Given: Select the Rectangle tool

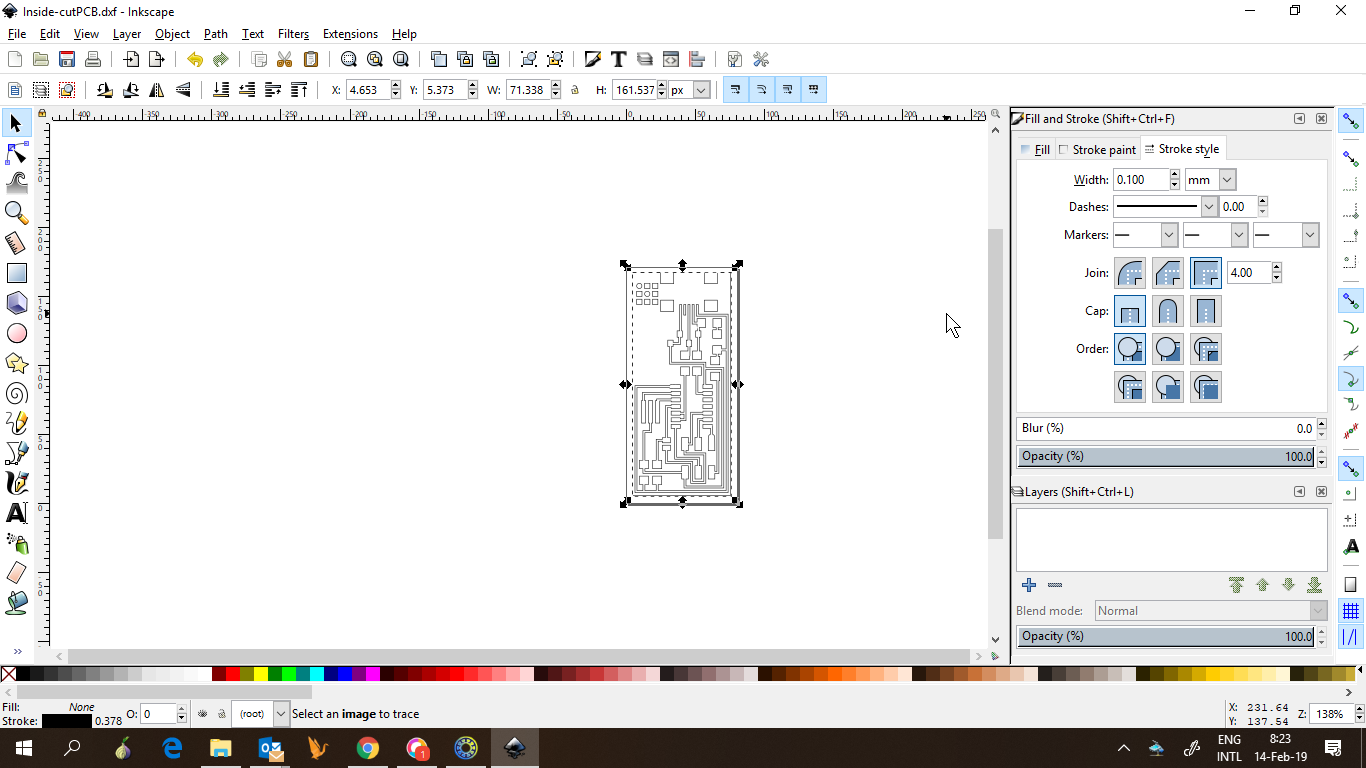Looking at the screenshot, I should coord(16,273).
